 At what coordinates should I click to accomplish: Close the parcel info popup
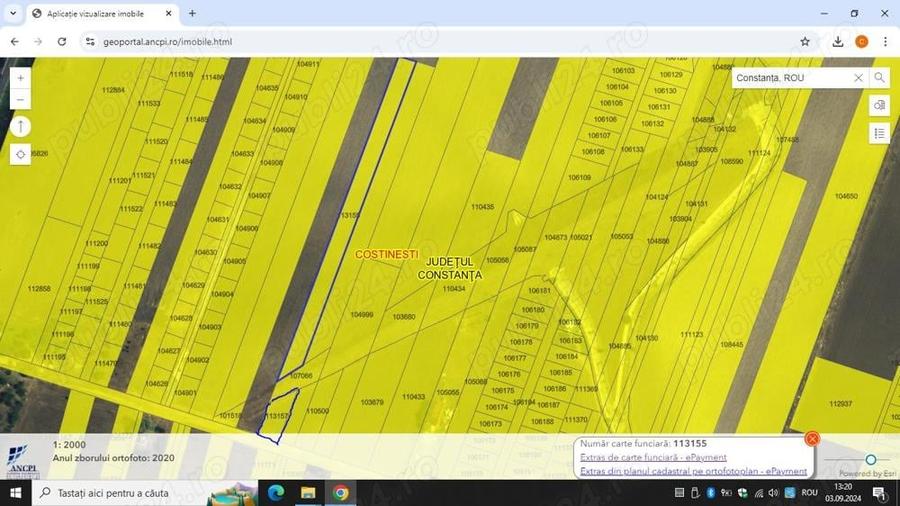coord(812,439)
